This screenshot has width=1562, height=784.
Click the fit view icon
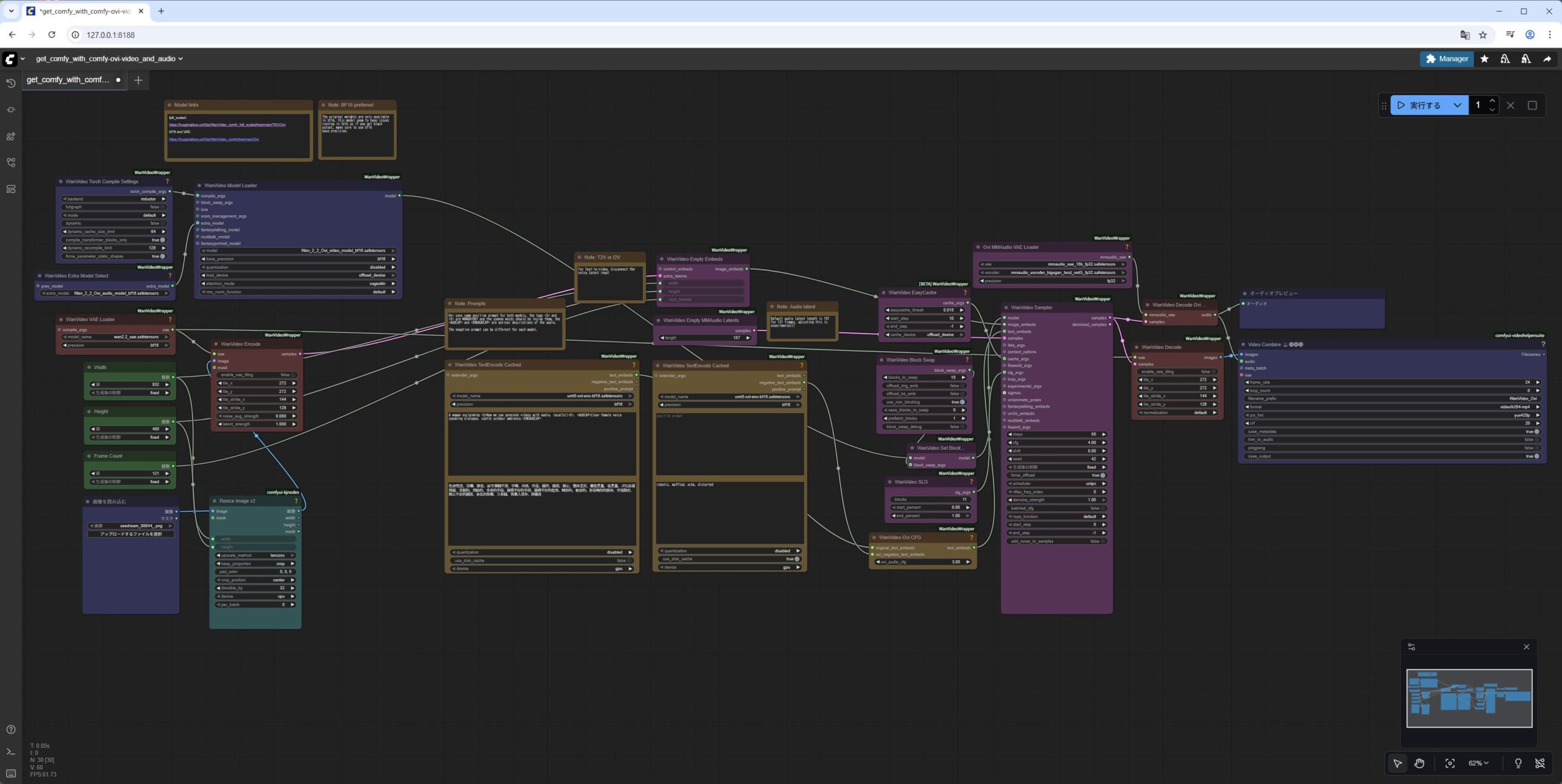[x=1450, y=763]
